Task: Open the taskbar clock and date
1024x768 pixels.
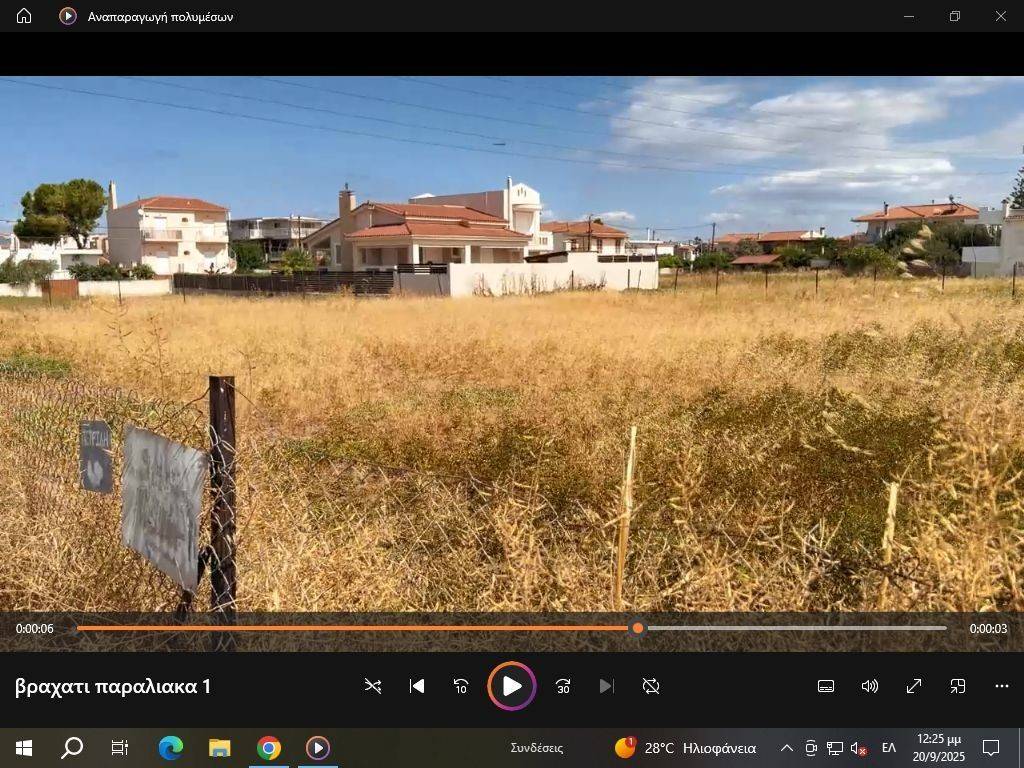Action: click(x=938, y=748)
